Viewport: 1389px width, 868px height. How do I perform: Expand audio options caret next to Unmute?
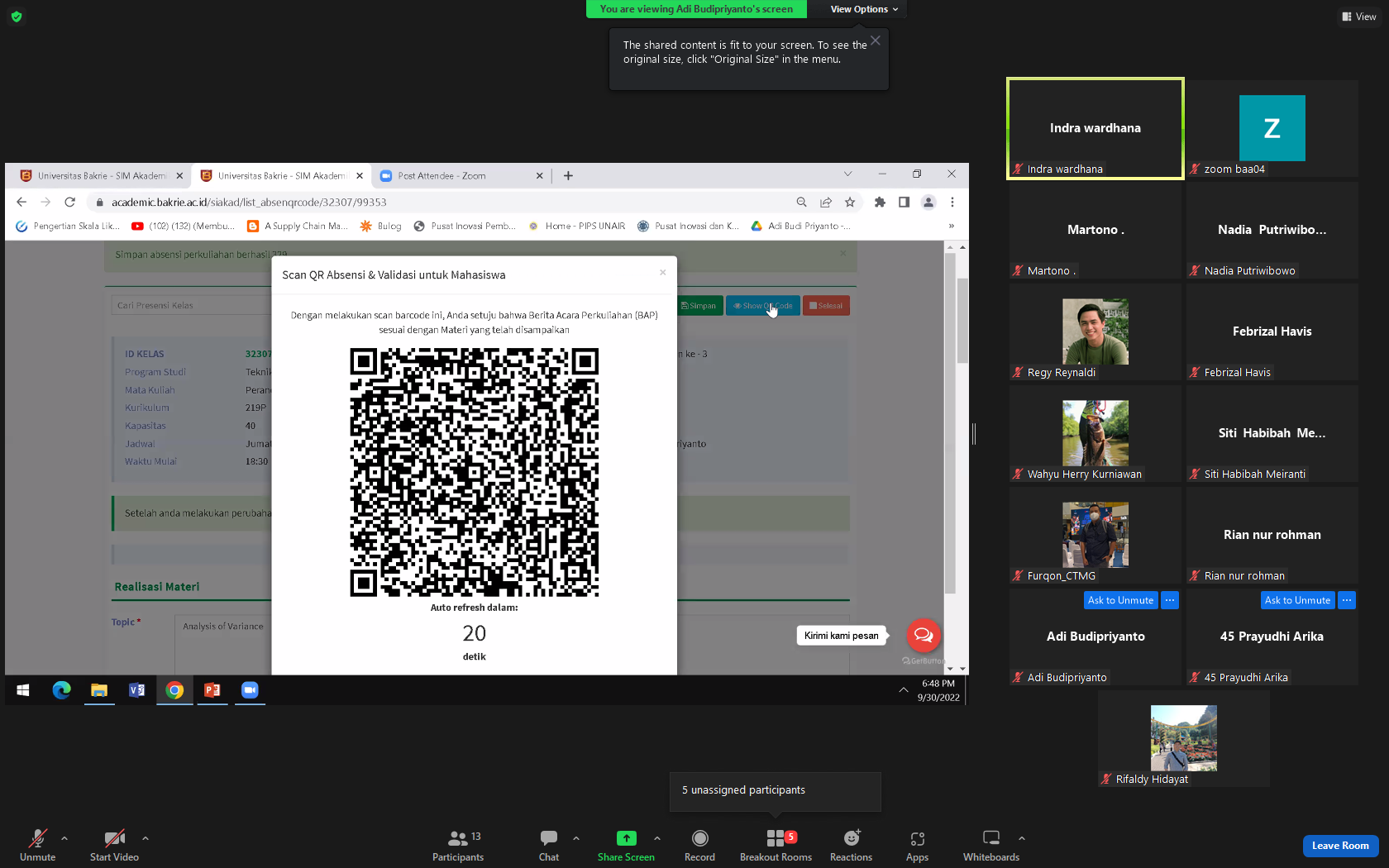pyautogui.click(x=64, y=838)
